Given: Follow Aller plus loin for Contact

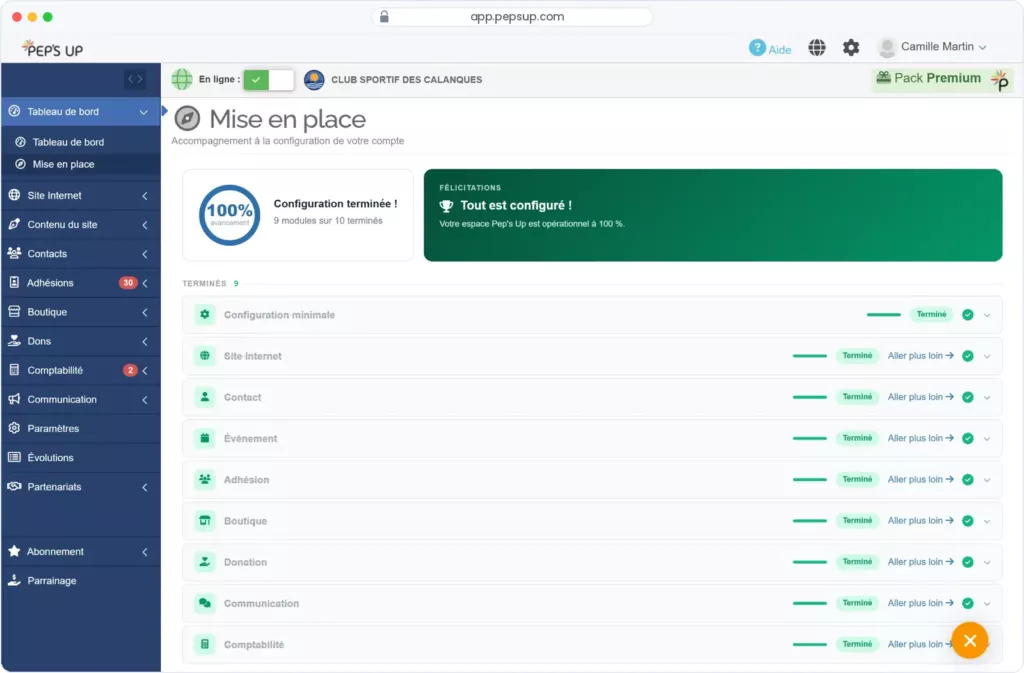Looking at the screenshot, I should click(920, 397).
